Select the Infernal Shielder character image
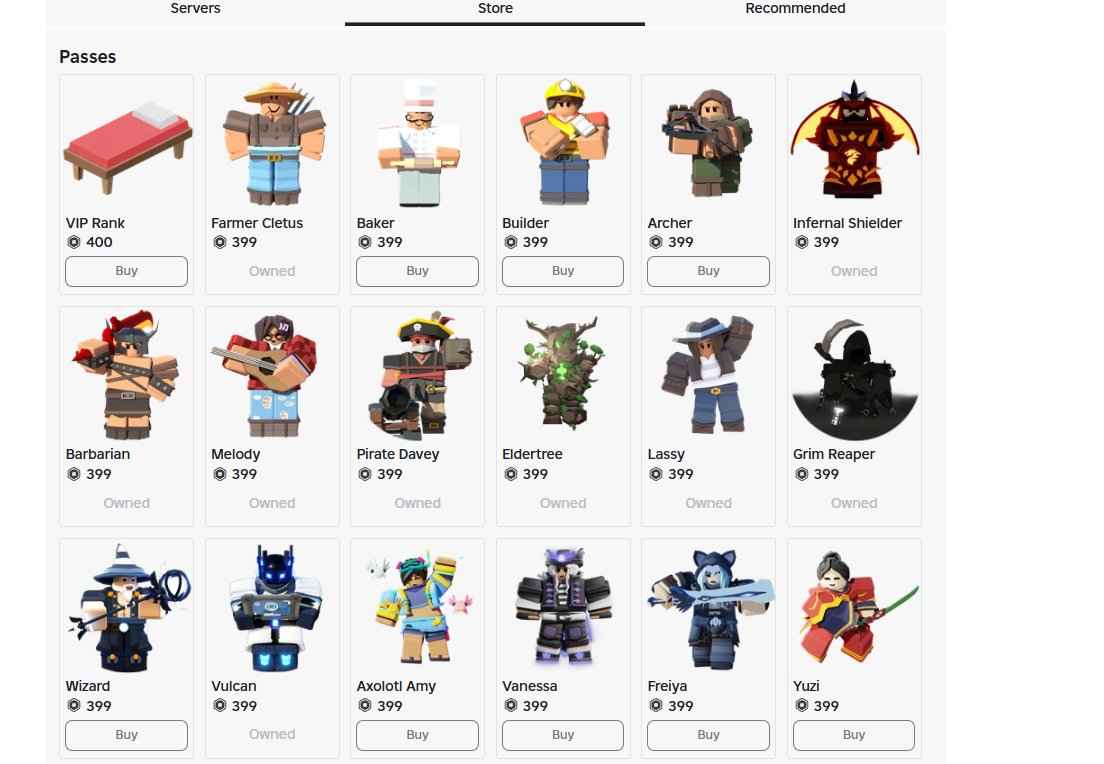The image size is (1104, 764). [x=854, y=142]
